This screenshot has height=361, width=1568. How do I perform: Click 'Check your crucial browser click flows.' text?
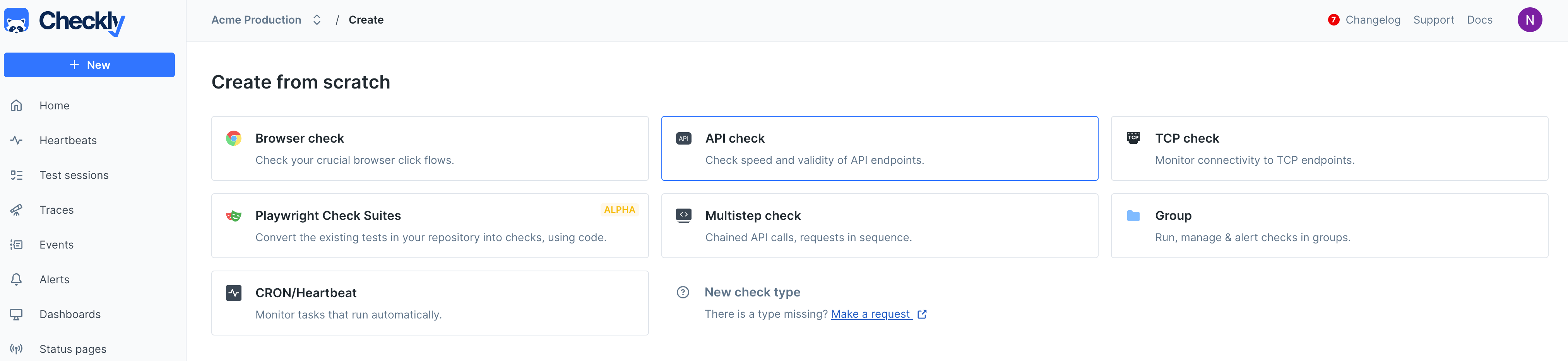pyautogui.click(x=355, y=160)
